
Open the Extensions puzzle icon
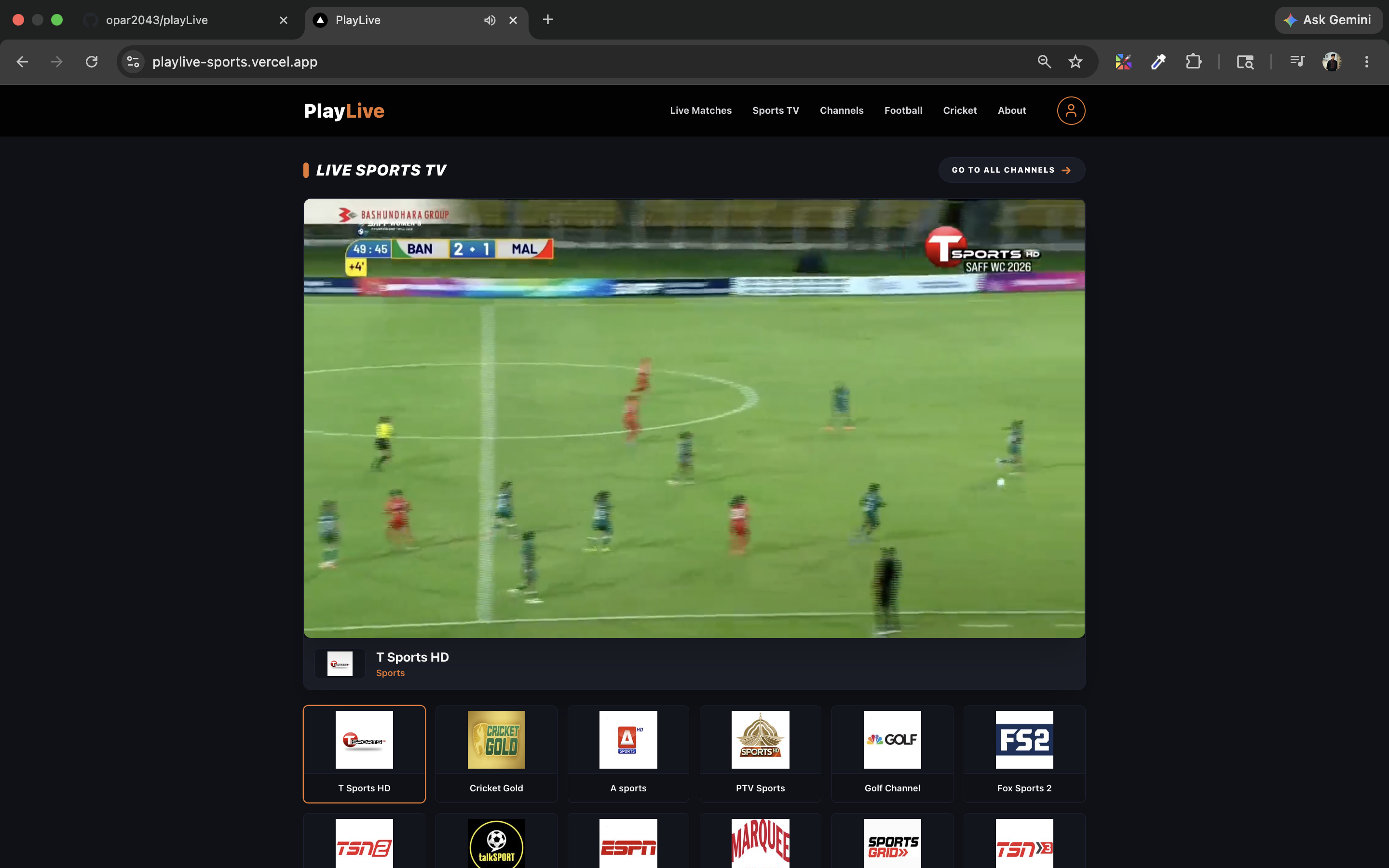1193,61
